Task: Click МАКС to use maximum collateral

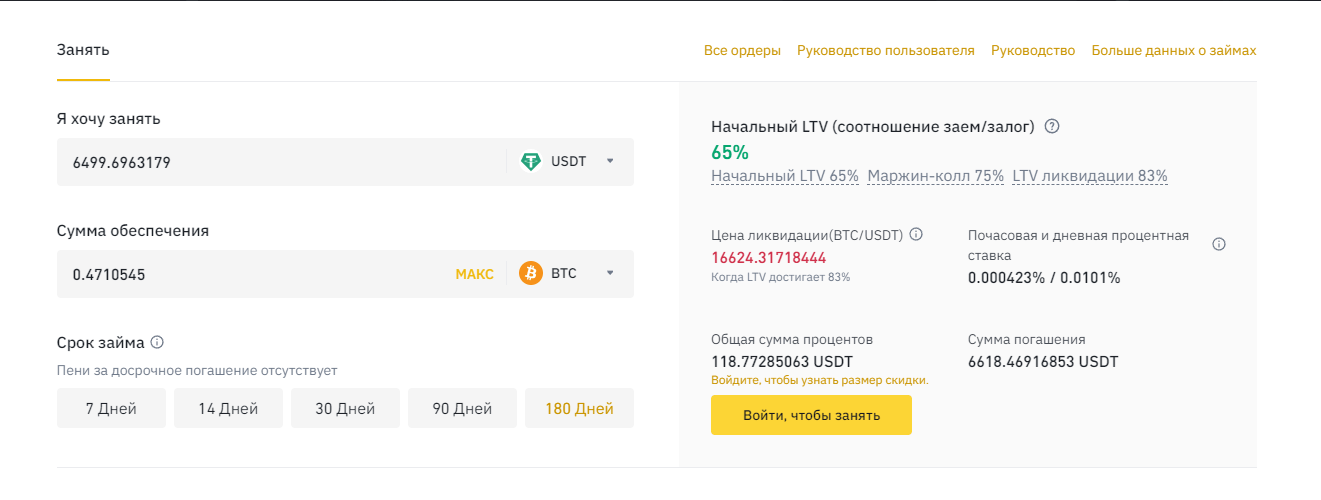Action: pyautogui.click(x=474, y=274)
